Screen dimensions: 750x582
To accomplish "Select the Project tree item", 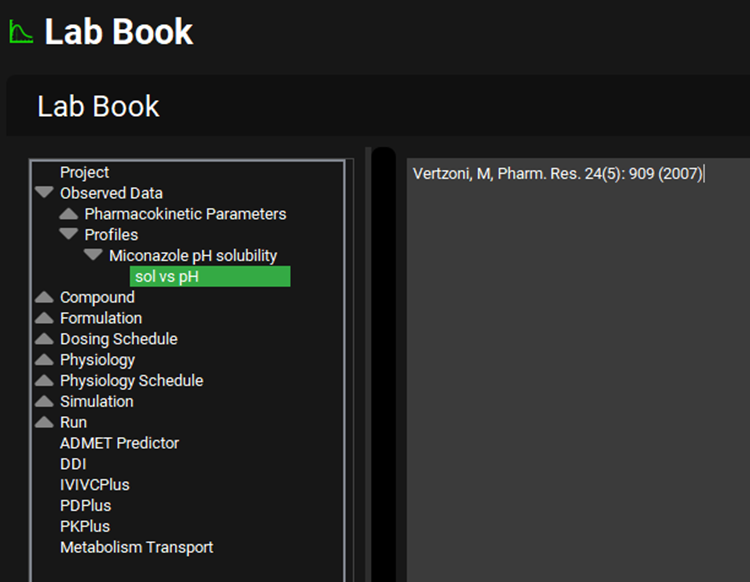I will click(84, 172).
